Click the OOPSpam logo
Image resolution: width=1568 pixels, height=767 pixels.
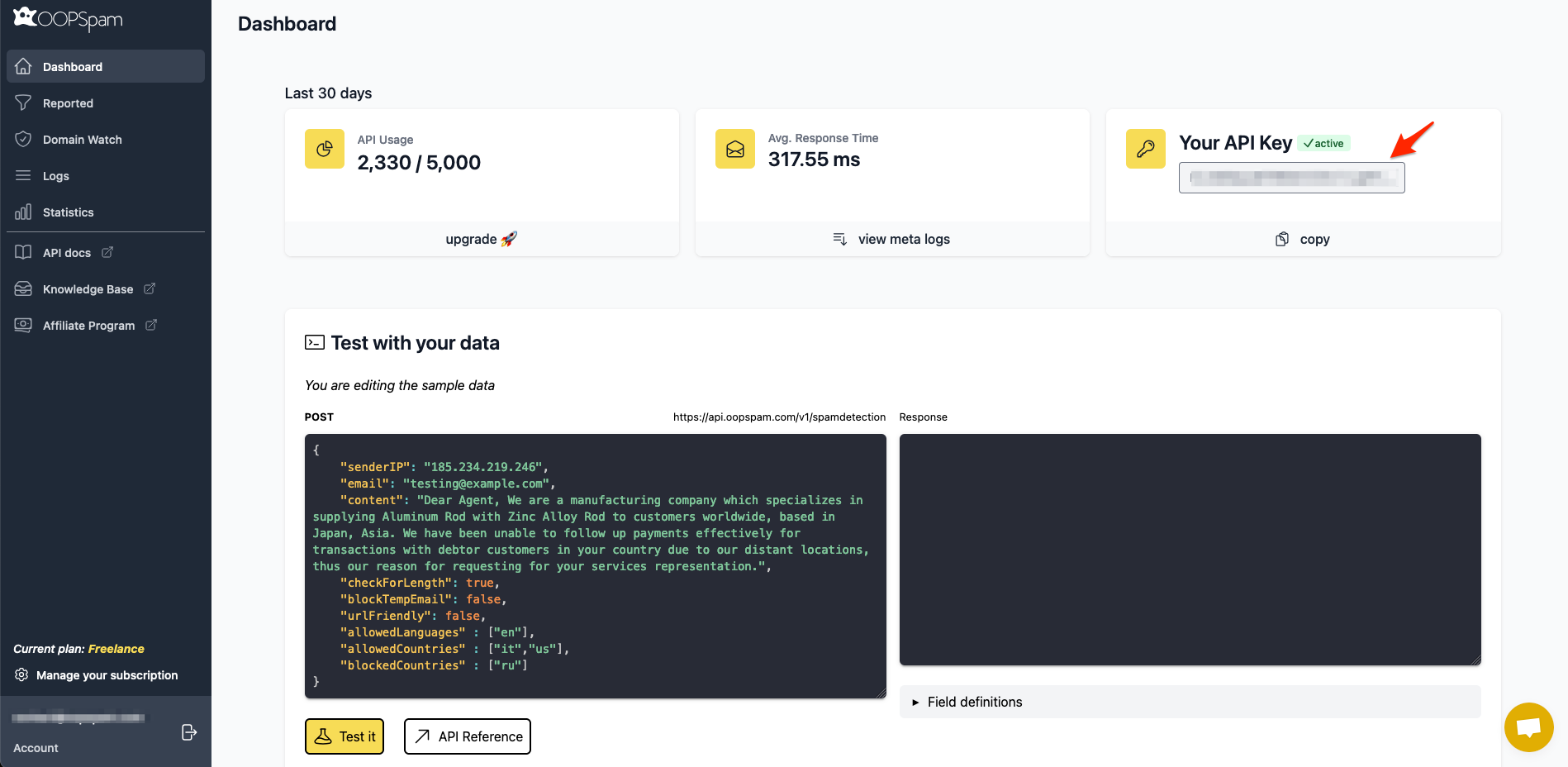(68, 18)
